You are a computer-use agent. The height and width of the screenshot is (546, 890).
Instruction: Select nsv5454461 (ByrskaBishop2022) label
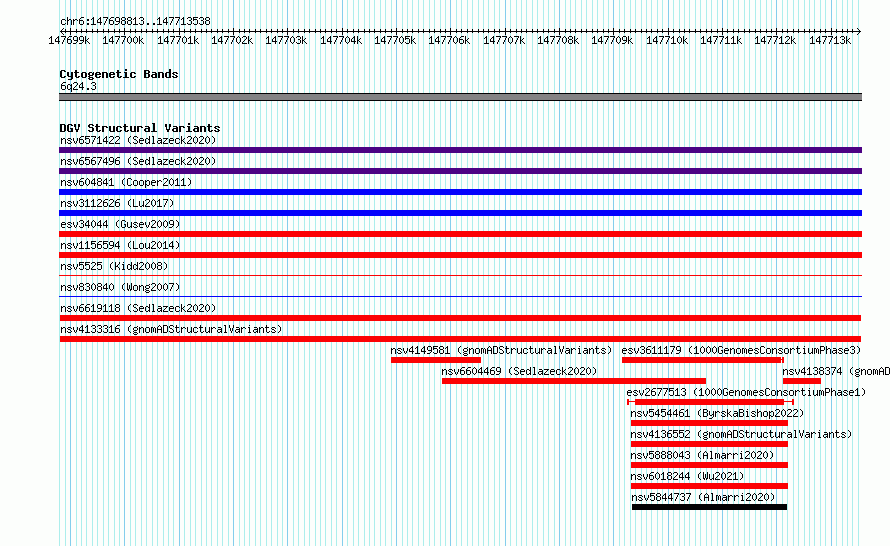(717, 413)
